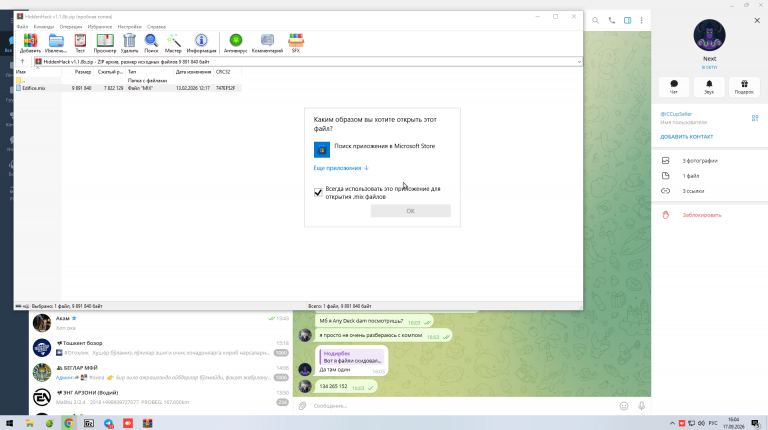Screen dimensions: 768x430
Task: Open the Тошкент бозор channel chat
Action: (161, 348)
